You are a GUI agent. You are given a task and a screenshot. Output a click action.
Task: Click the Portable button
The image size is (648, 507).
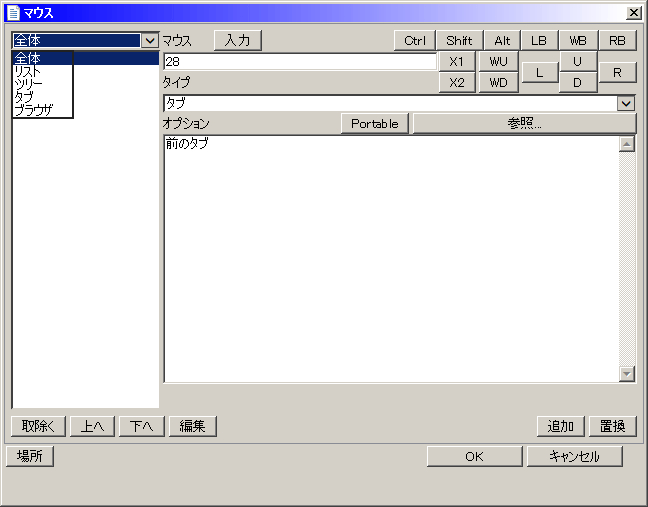pyautogui.click(x=375, y=124)
